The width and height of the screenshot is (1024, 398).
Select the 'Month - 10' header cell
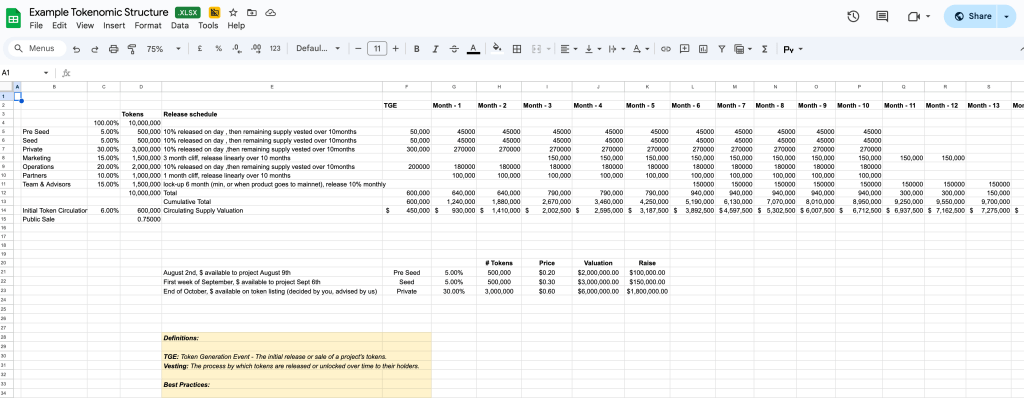(x=859, y=105)
